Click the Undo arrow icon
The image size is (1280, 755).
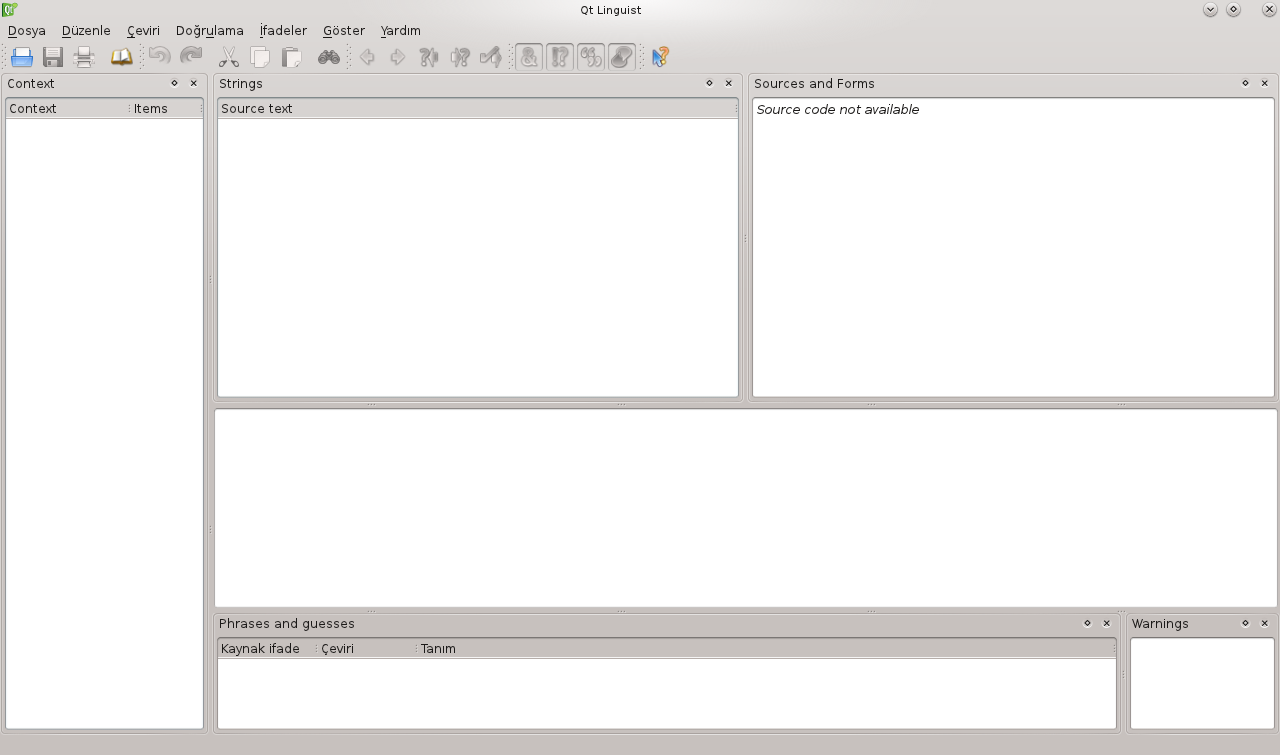pyautogui.click(x=160, y=57)
